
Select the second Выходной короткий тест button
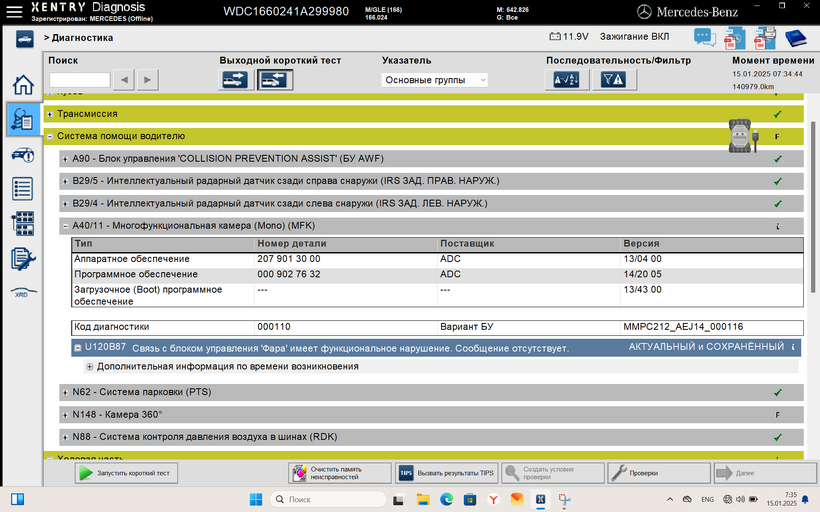pyautogui.click(x=275, y=80)
